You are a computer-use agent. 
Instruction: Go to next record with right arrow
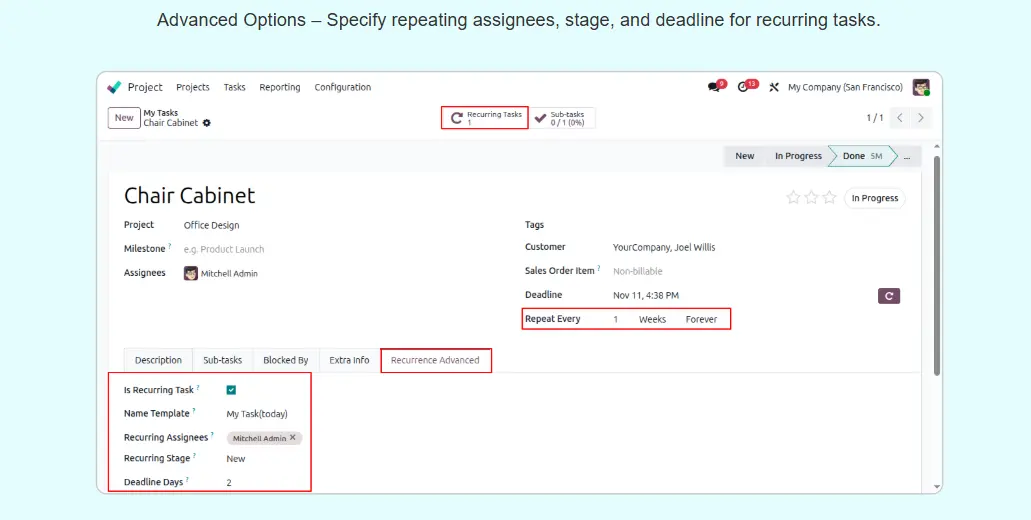click(921, 118)
